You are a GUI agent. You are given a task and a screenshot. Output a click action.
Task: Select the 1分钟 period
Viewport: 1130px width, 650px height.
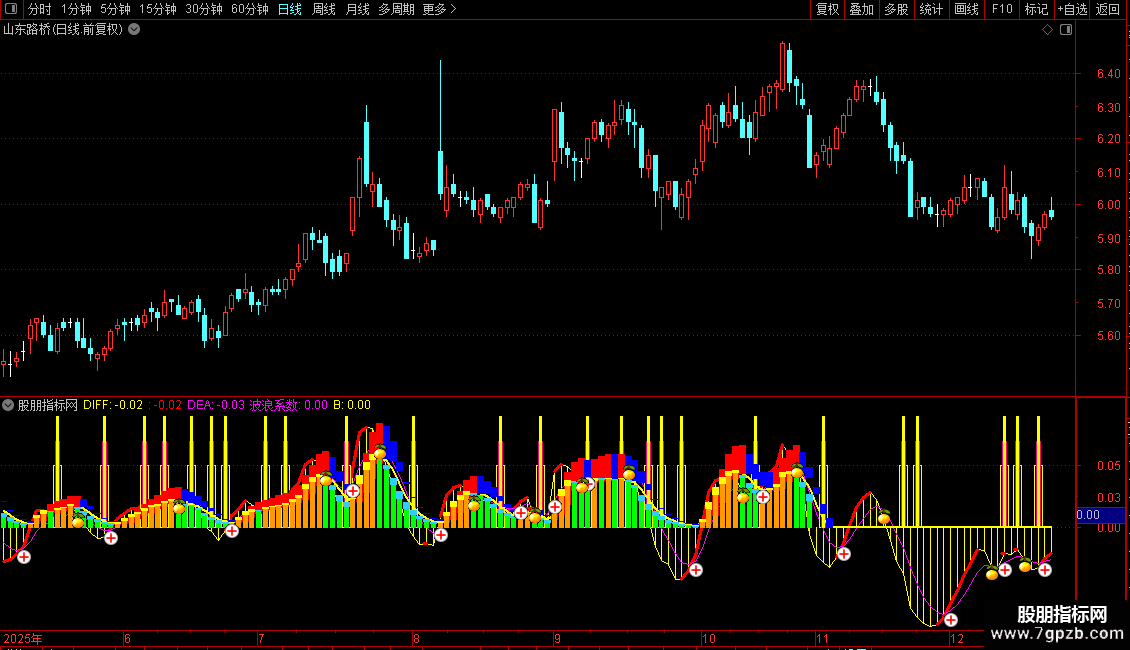76,9
